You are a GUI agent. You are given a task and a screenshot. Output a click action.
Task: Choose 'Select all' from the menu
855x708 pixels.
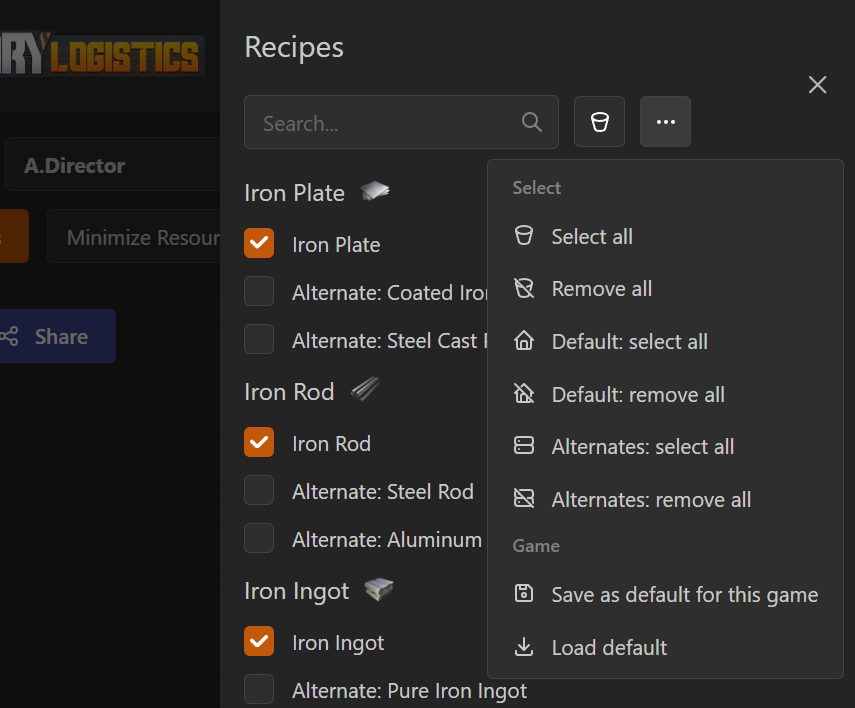tap(592, 237)
